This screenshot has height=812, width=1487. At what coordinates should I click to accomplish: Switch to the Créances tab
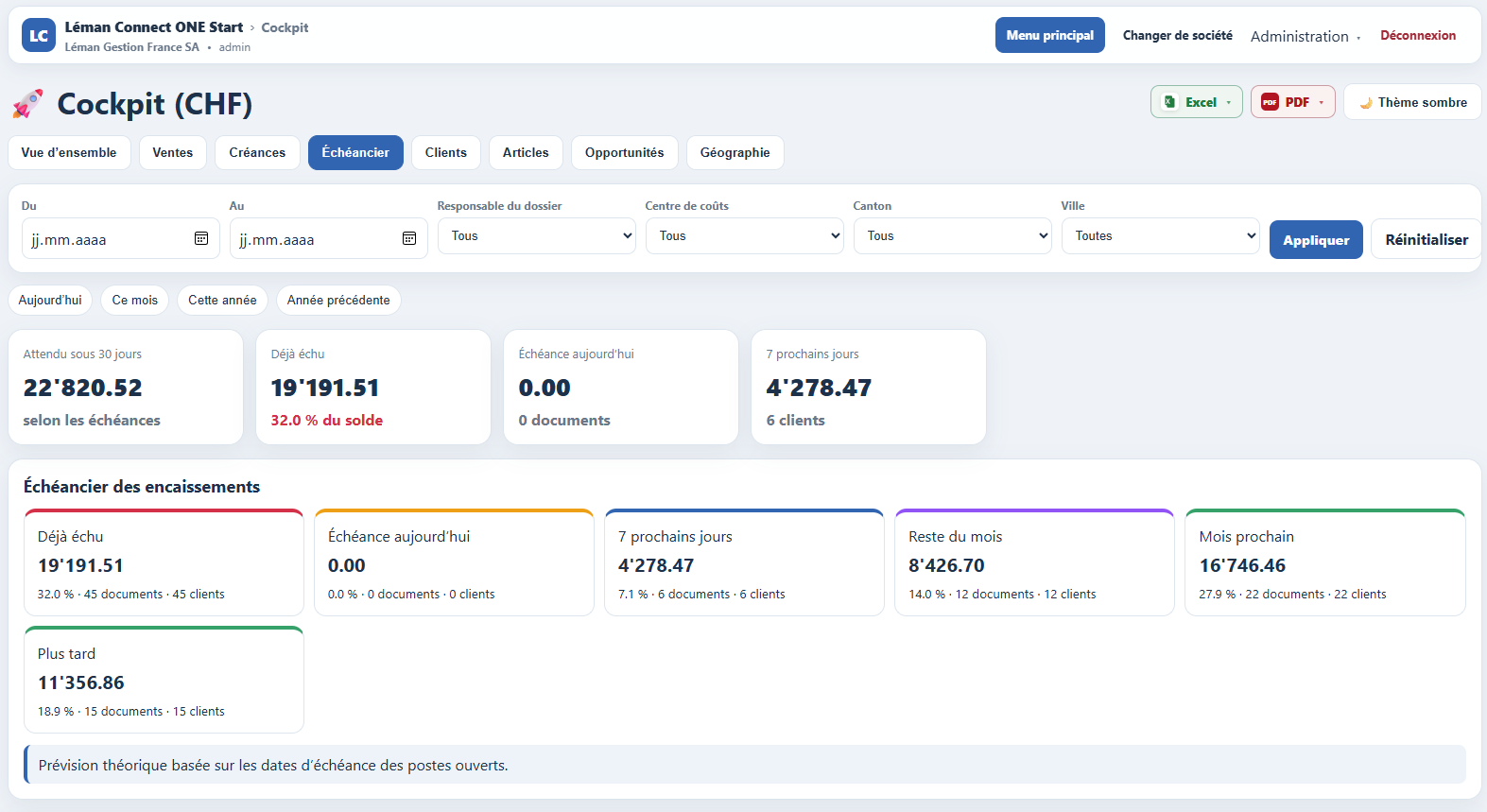coord(257,152)
